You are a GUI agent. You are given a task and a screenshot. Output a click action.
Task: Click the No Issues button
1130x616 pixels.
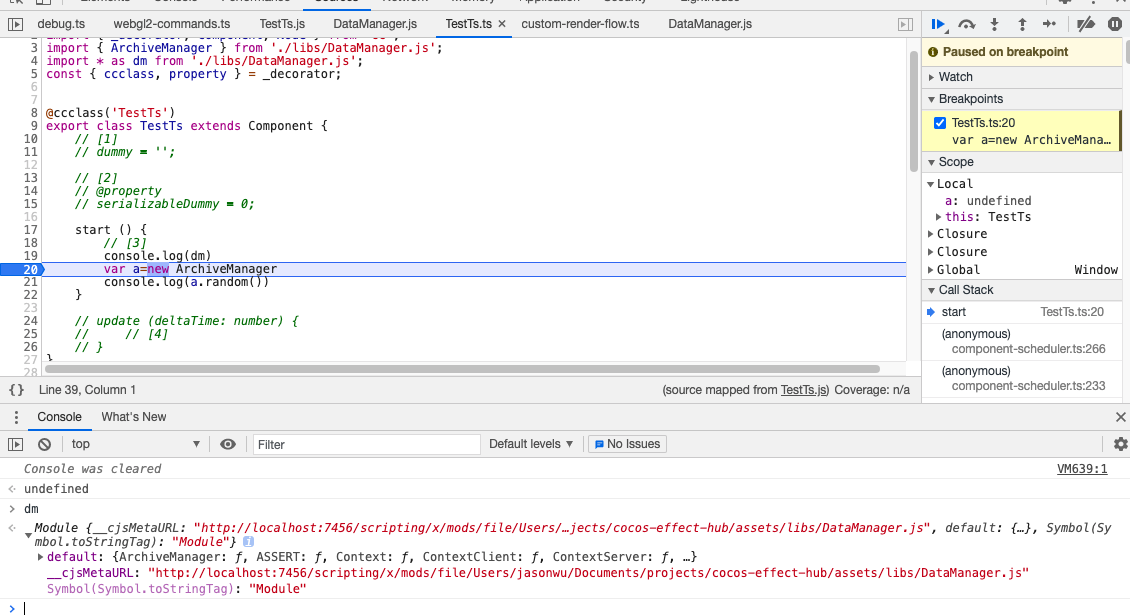[627, 444]
